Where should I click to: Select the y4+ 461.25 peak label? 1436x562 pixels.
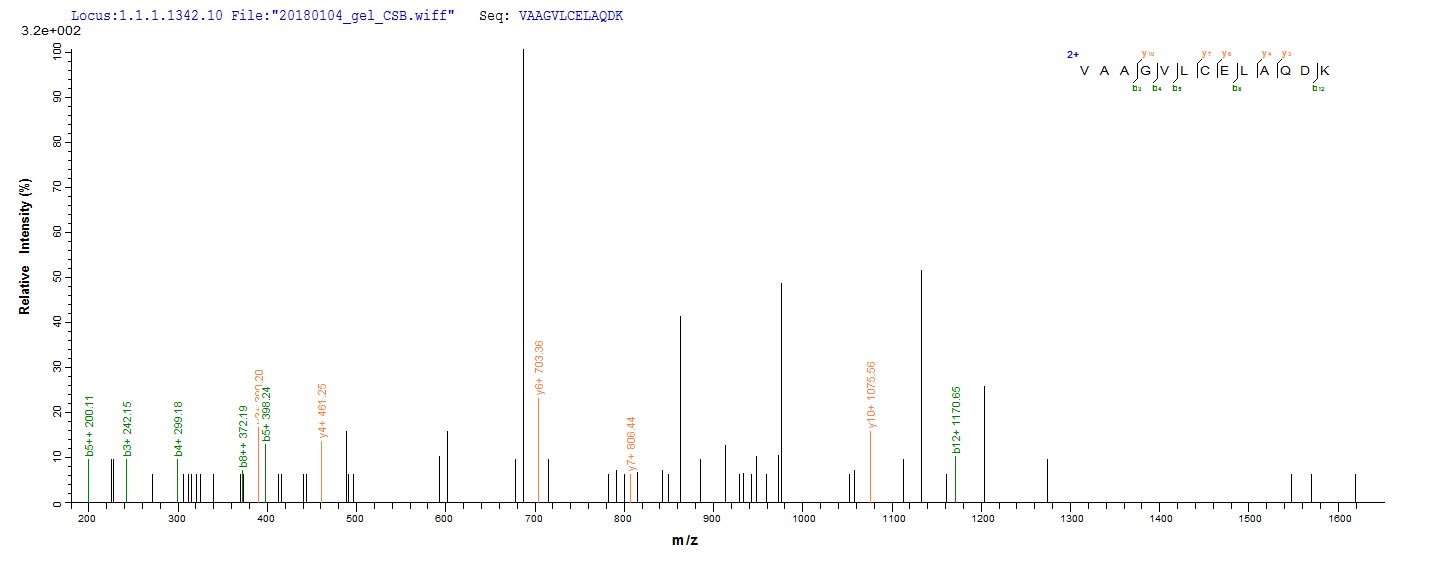pos(322,410)
